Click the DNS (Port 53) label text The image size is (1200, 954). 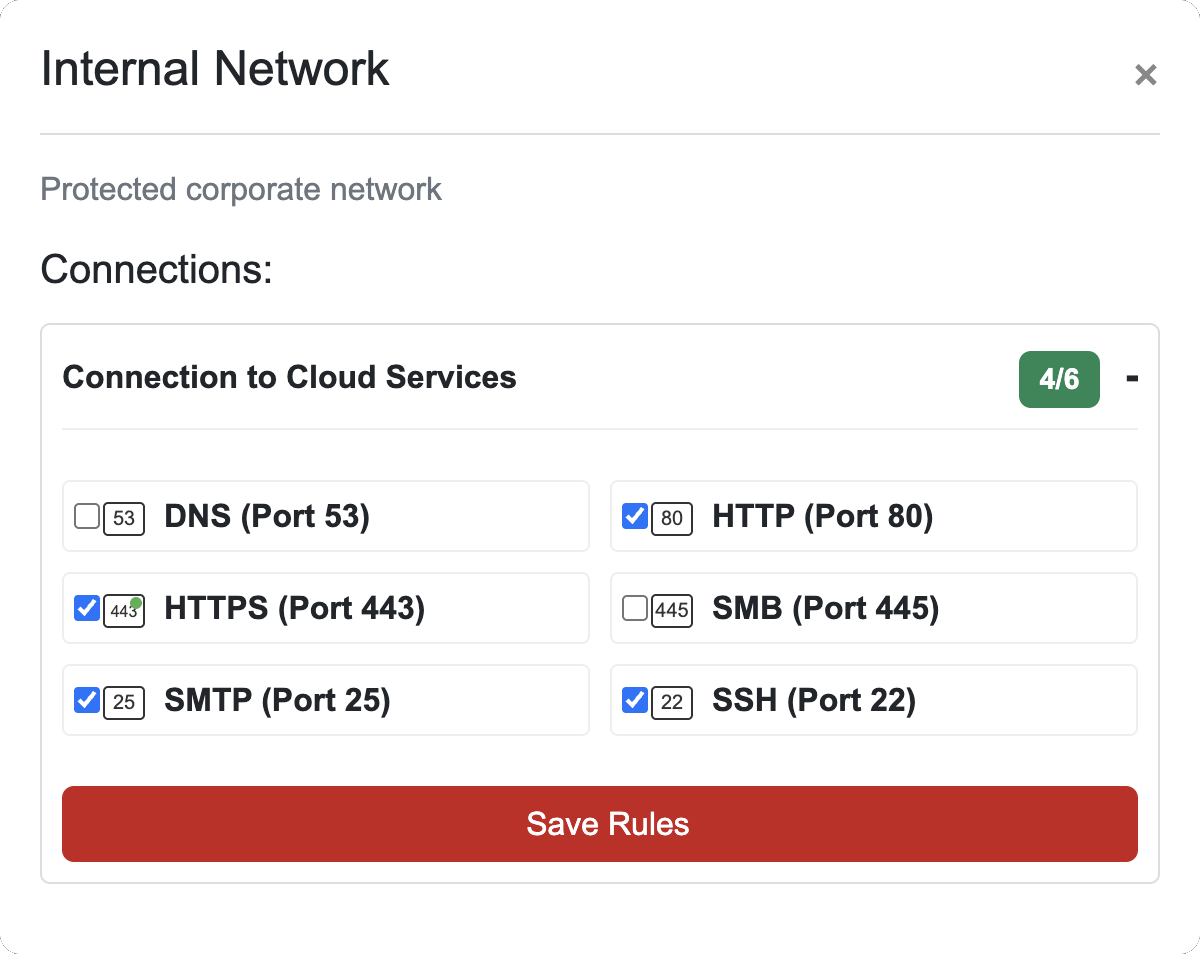267,516
